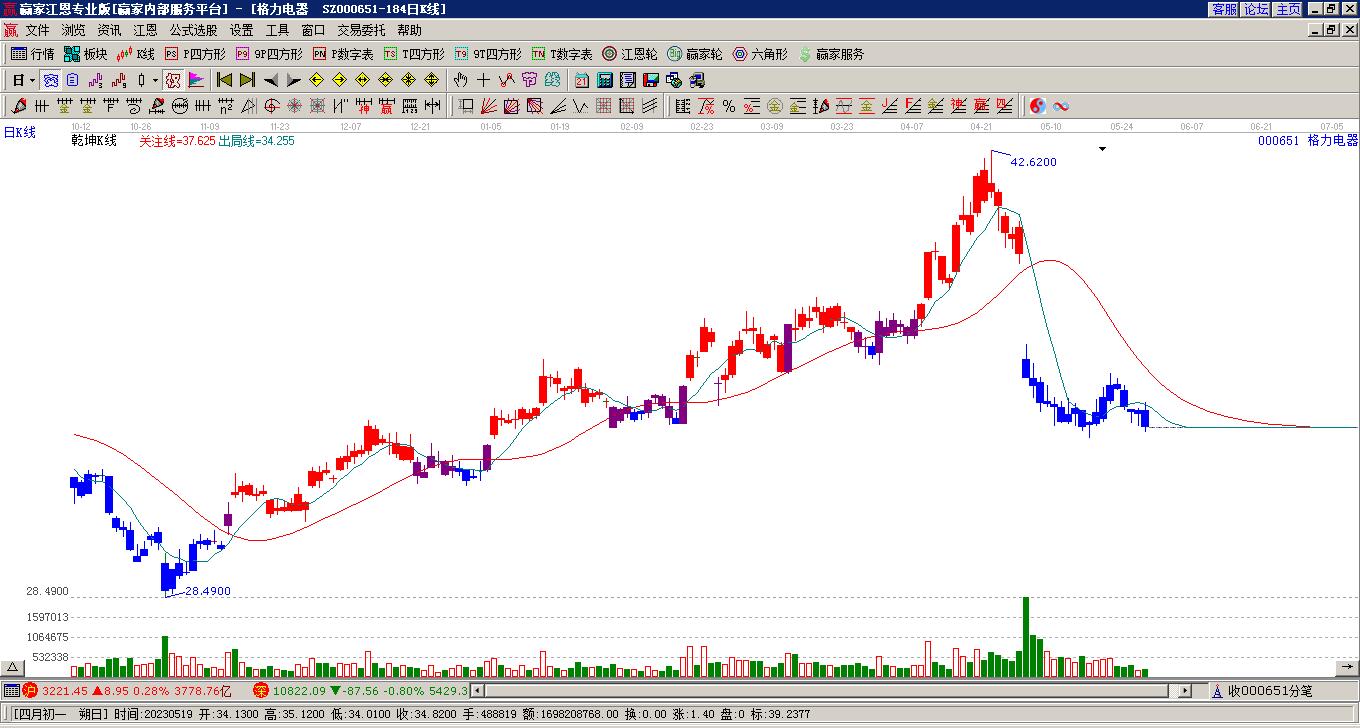This screenshot has height=728, width=1360.
Task: Click the status bar table grid icon
Action: point(11,690)
